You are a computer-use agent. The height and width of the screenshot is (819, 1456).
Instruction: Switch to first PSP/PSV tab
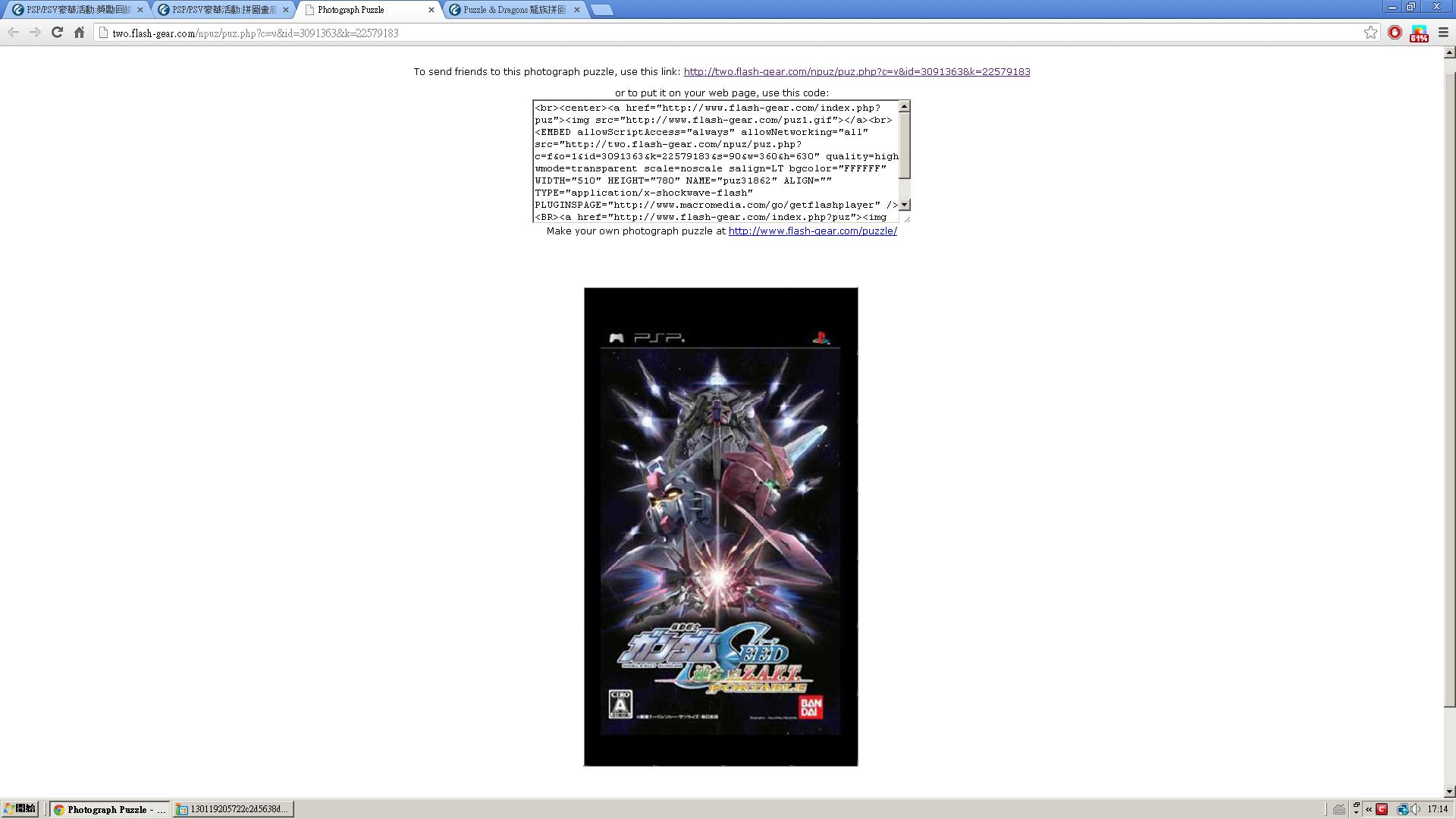(76, 10)
